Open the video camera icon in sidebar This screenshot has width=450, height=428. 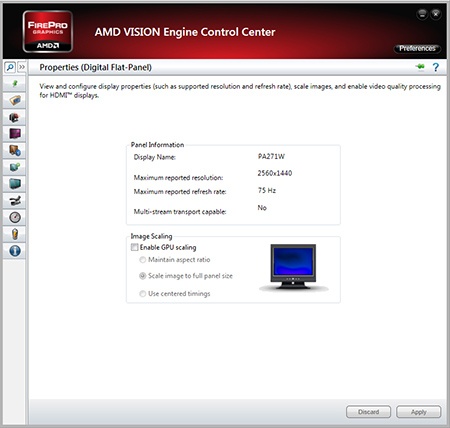pos(15,200)
